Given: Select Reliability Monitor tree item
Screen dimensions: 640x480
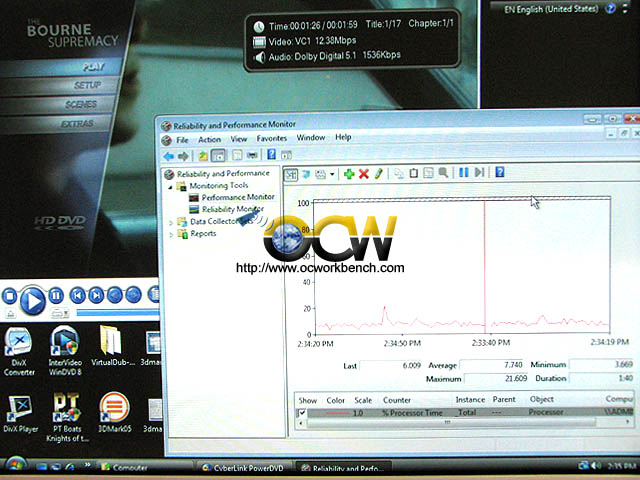Looking at the screenshot, I should pos(233,209).
